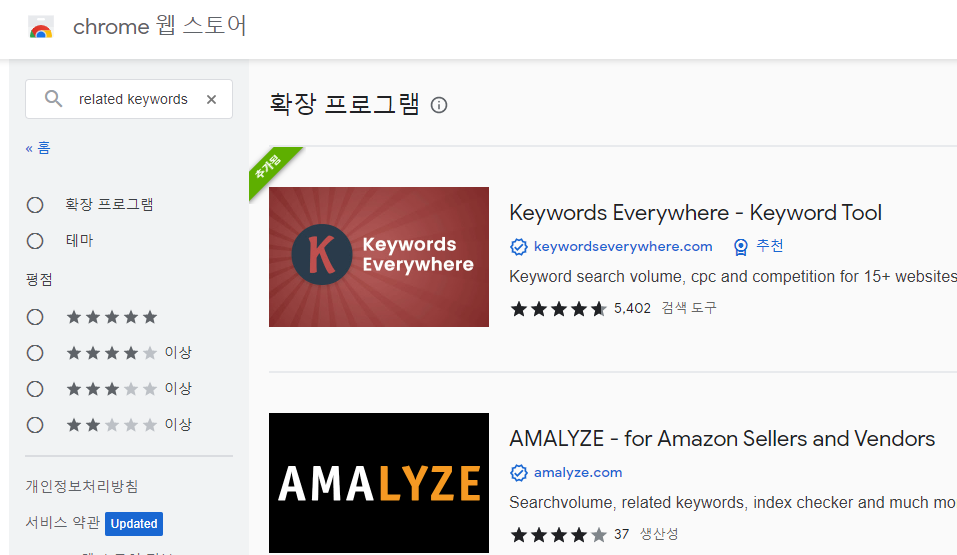
Task: Clear the related keywords search text
Action: pos(211,100)
